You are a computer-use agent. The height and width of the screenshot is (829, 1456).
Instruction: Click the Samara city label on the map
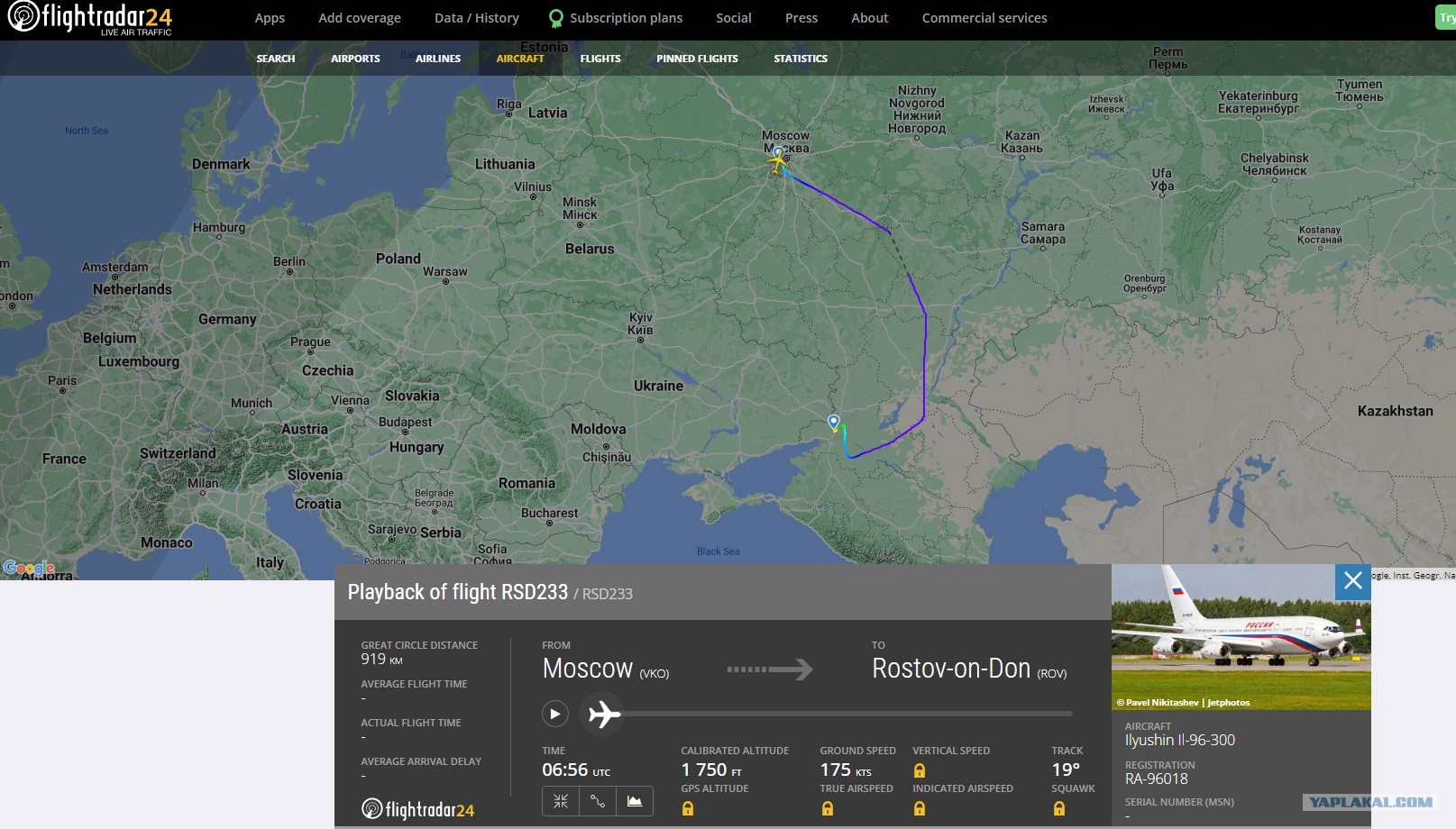[x=1043, y=232]
